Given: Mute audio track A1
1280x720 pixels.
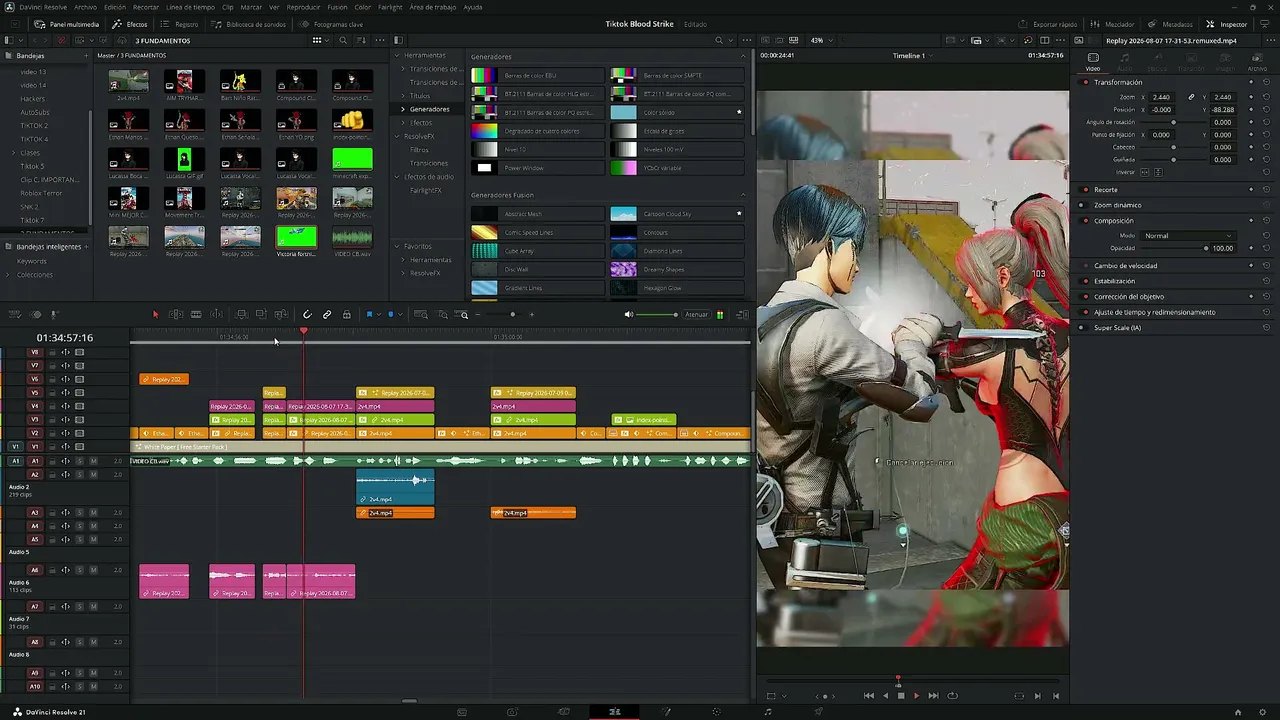Looking at the screenshot, I should click(93, 461).
